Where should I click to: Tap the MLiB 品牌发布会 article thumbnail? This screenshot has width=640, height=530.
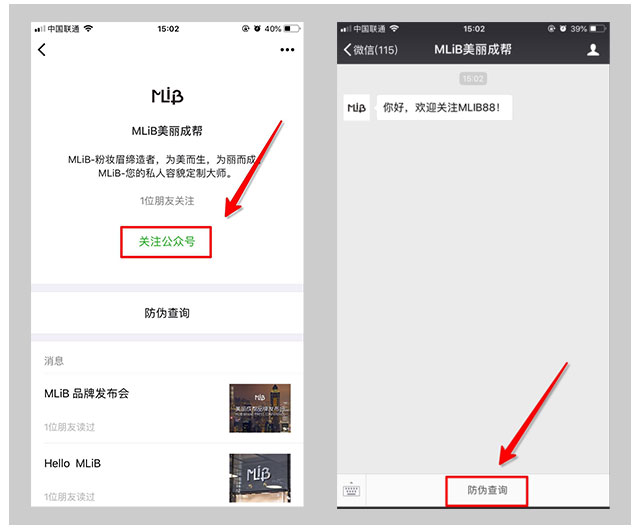(x=260, y=408)
